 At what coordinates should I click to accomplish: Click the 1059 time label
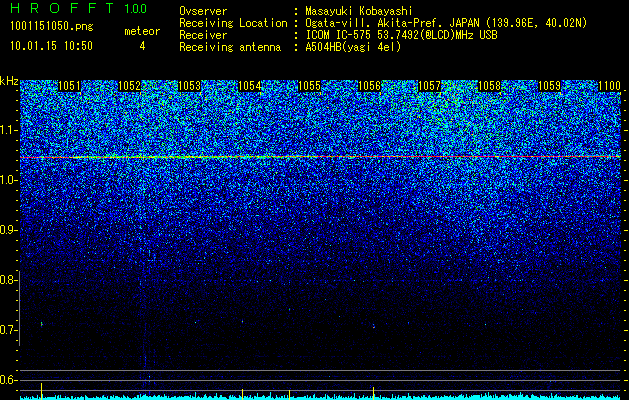coord(549,86)
